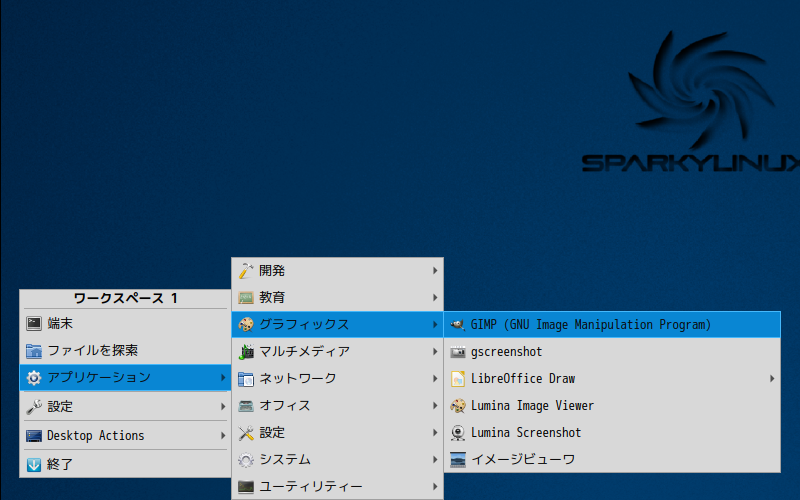Click the Lumina Screenshot webcam icon

click(x=458, y=433)
